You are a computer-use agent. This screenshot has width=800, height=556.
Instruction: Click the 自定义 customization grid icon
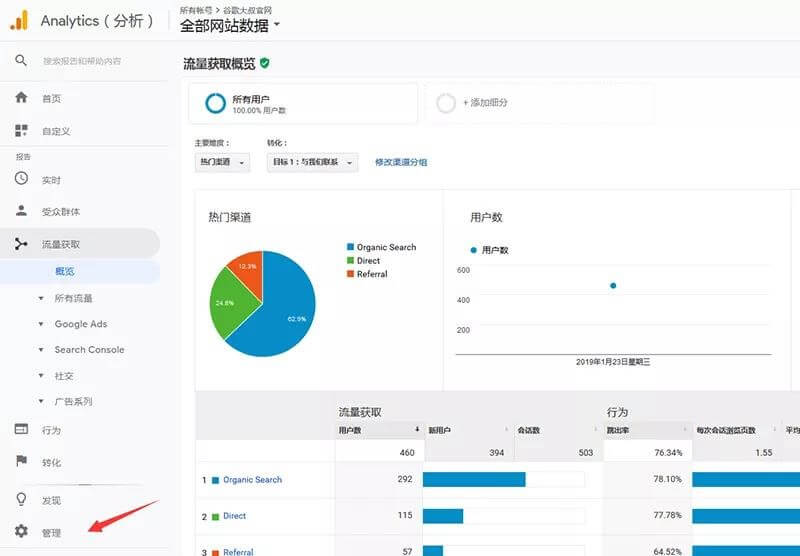click(x=21, y=131)
